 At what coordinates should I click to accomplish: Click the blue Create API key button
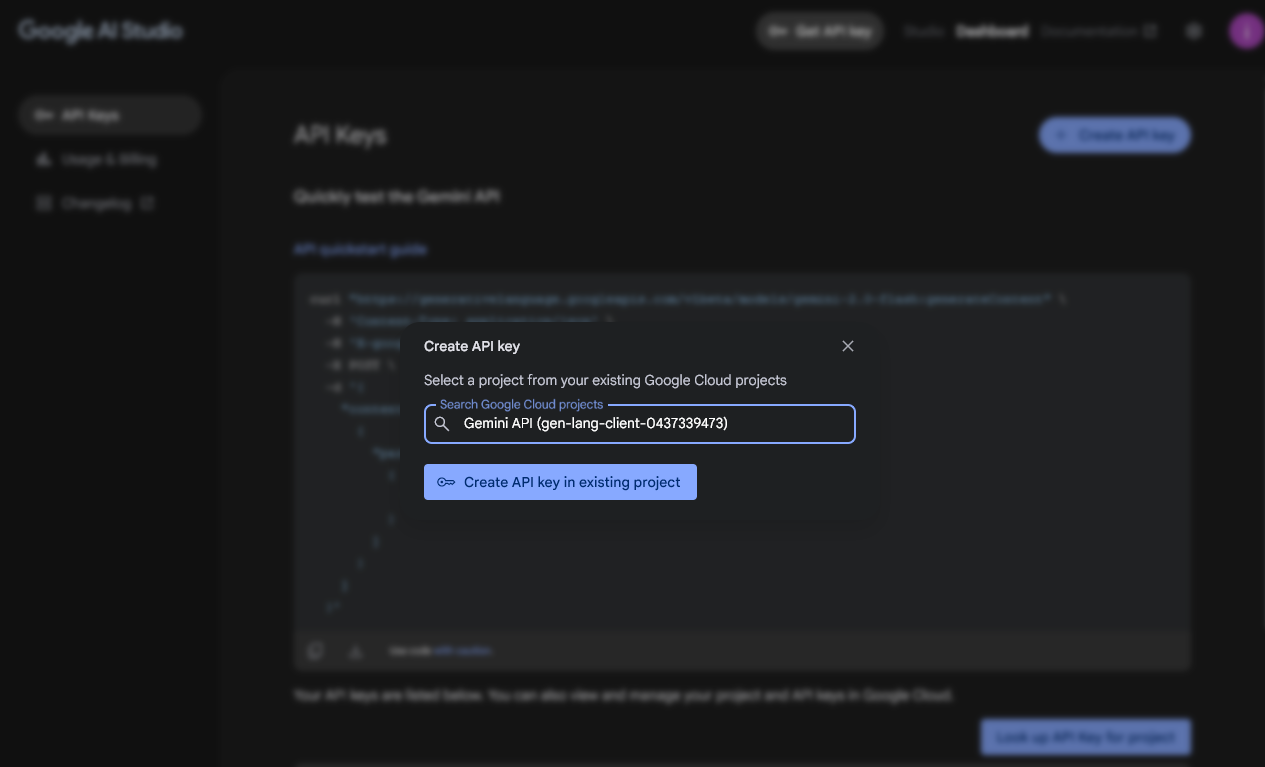[x=1114, y=135]
